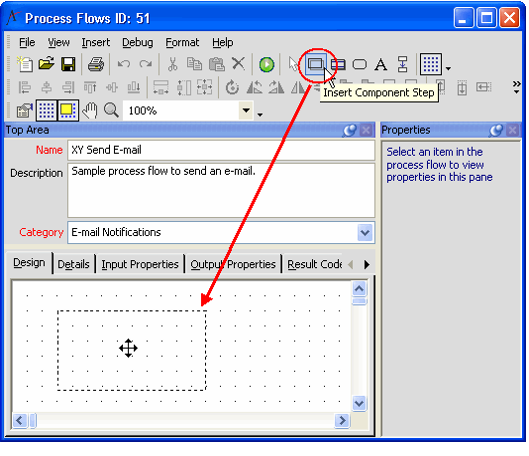Click the Name field 'XY Send E-mail'
This screenshot has height=456, width=529.
[x=221, y=150]
